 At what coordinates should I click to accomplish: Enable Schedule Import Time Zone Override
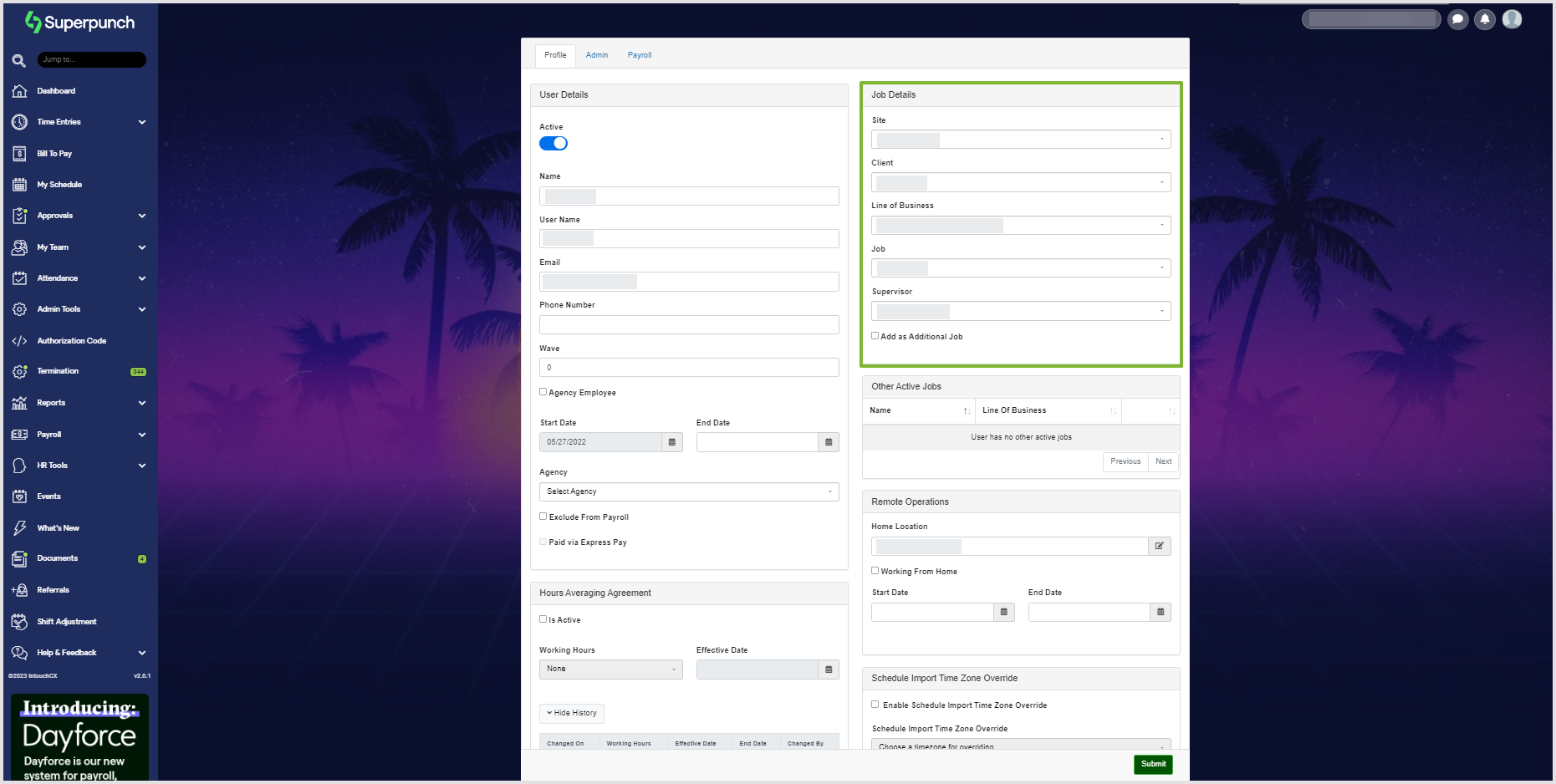[875, 705]
